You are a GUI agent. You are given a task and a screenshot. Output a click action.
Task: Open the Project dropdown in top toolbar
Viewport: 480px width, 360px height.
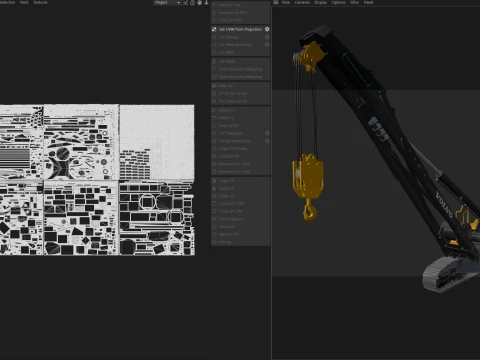167,3
